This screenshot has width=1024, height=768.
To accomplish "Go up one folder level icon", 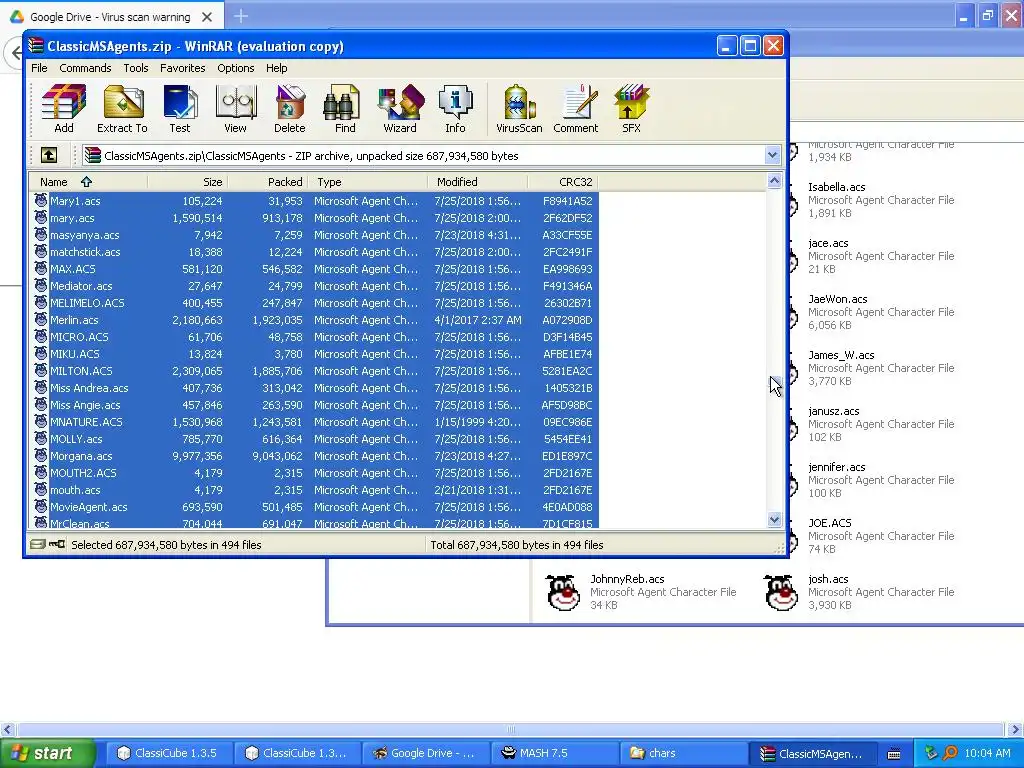I will pos(49,155).
